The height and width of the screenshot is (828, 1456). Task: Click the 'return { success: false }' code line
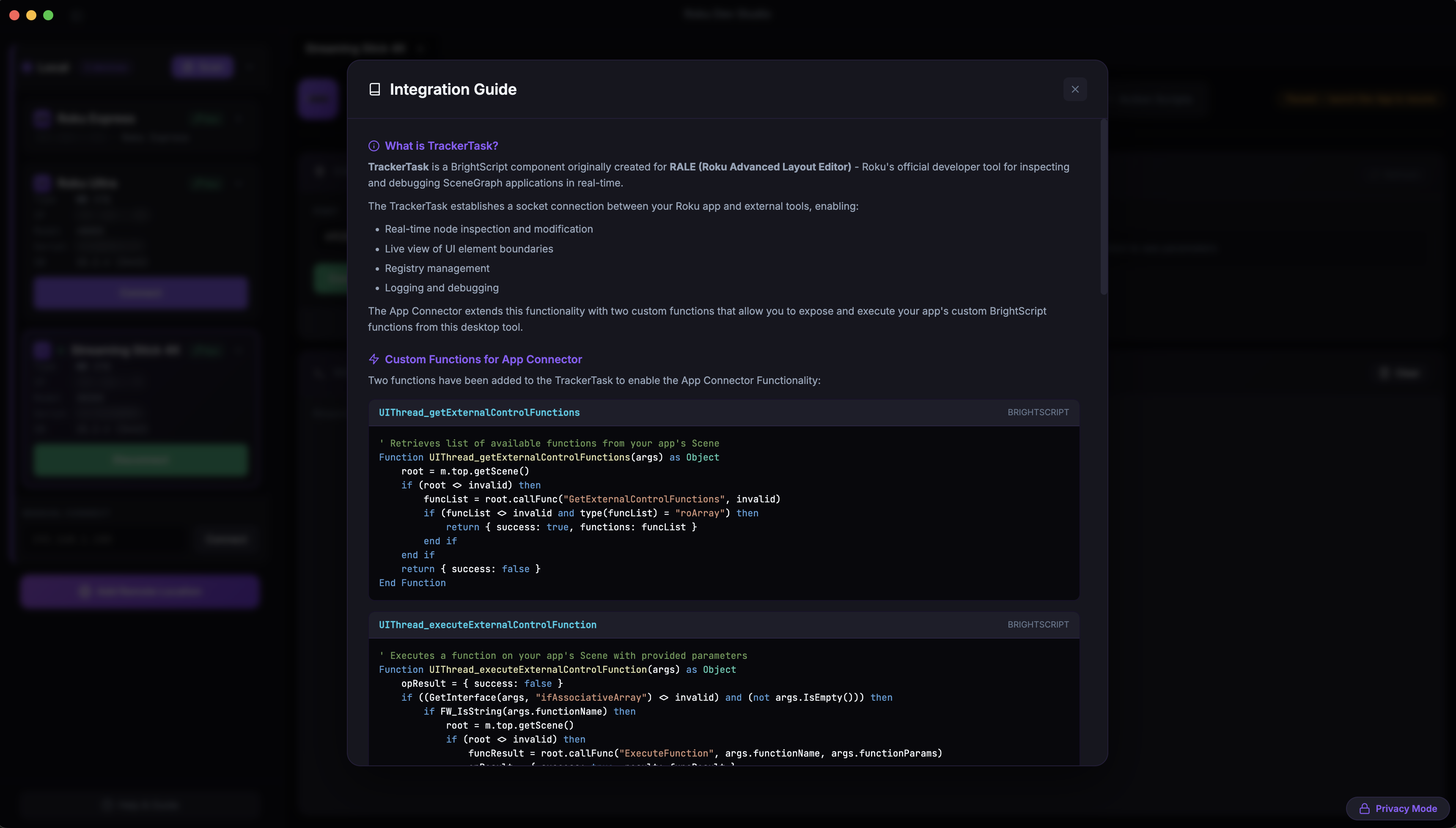[470, 569]
